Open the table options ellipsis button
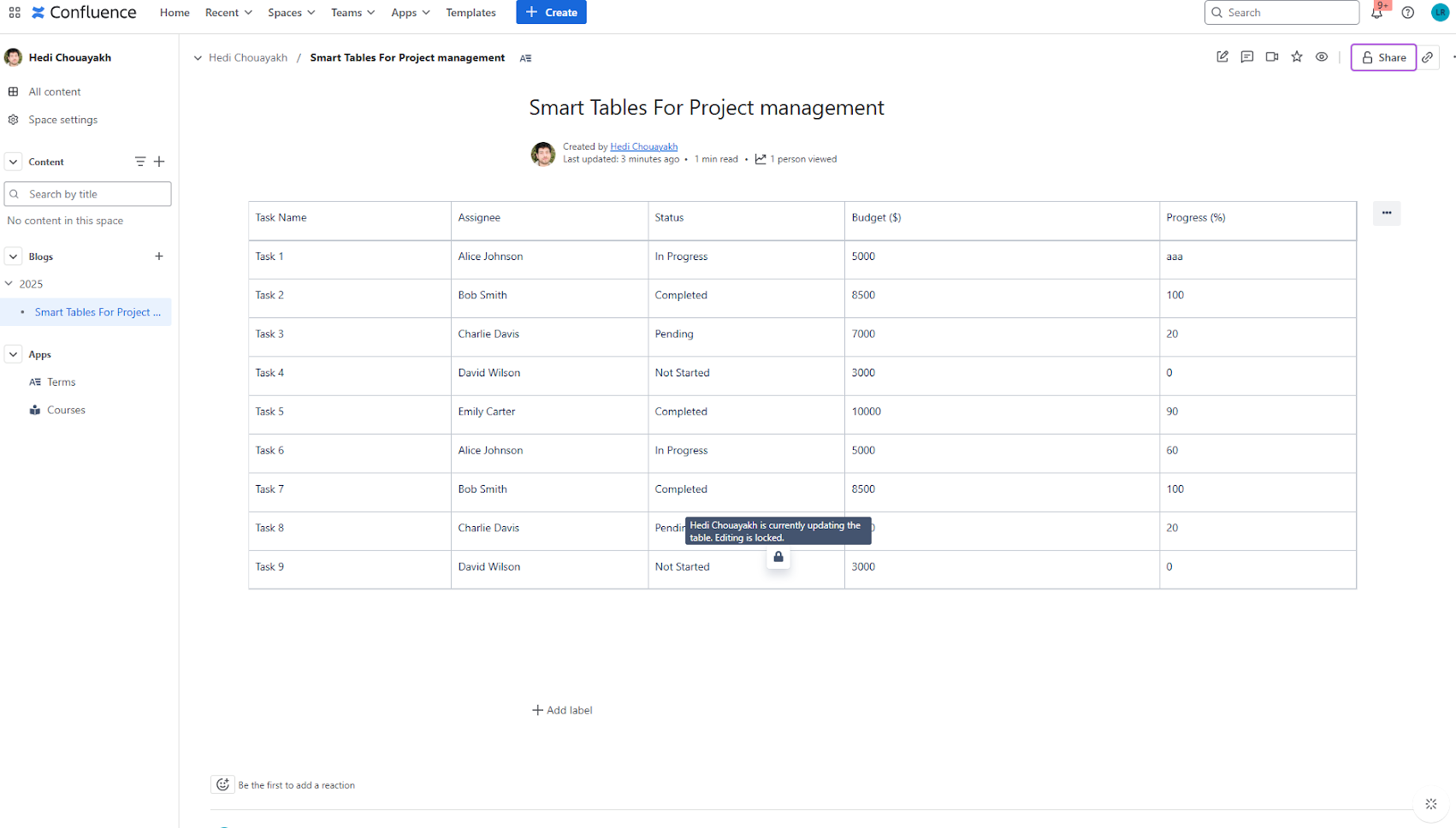Image resolution: width=1456 pixels, height=828 pixels. coord(1386,213)
